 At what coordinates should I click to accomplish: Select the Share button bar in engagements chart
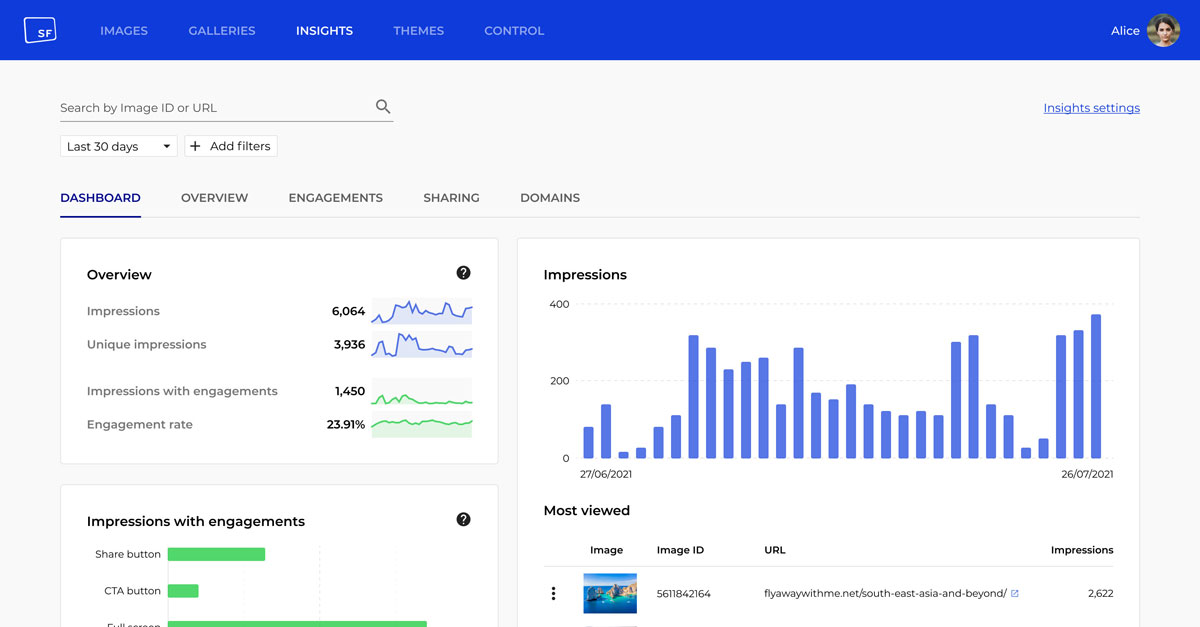pos(217,553)
